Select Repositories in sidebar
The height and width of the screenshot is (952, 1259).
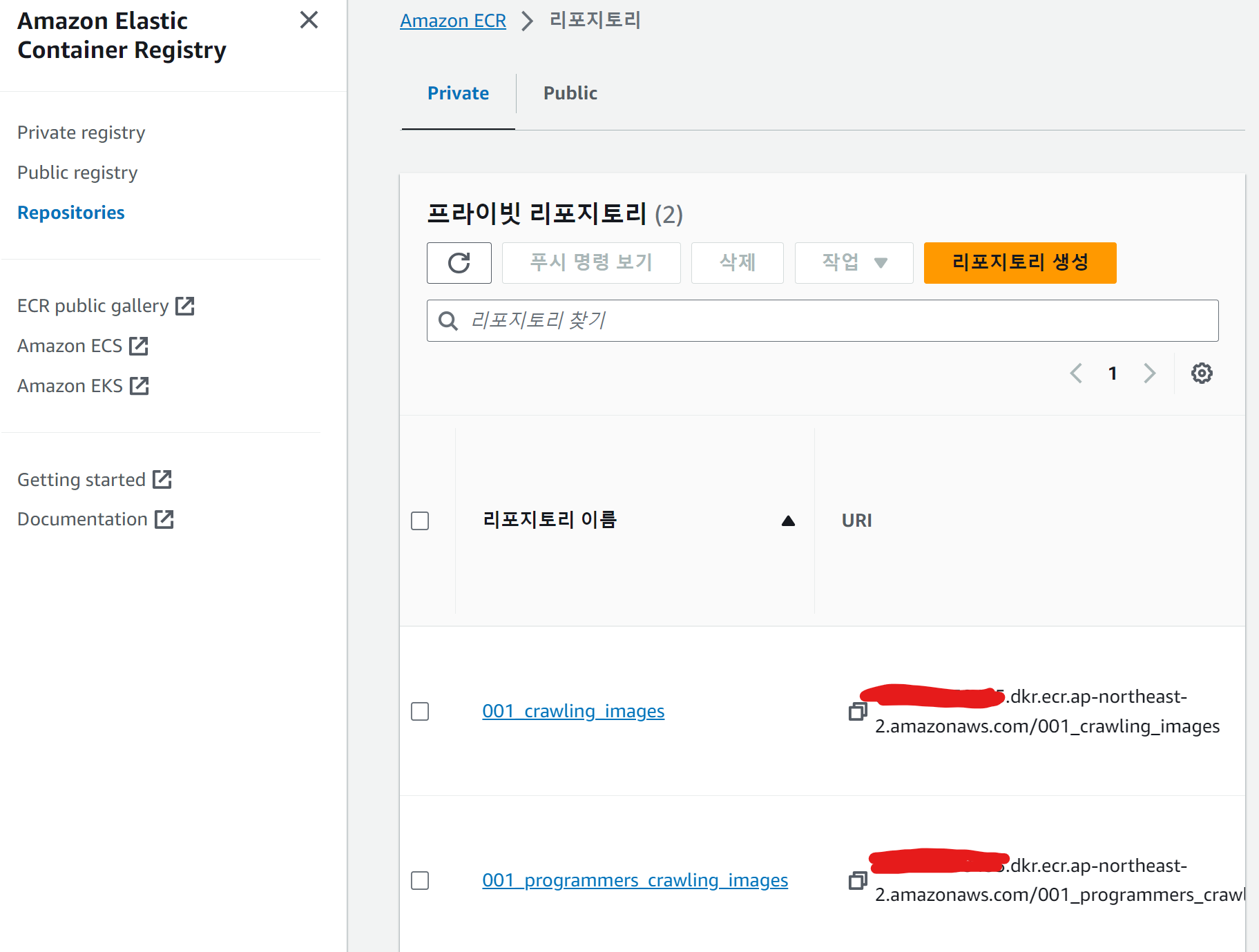coord(71,213)
